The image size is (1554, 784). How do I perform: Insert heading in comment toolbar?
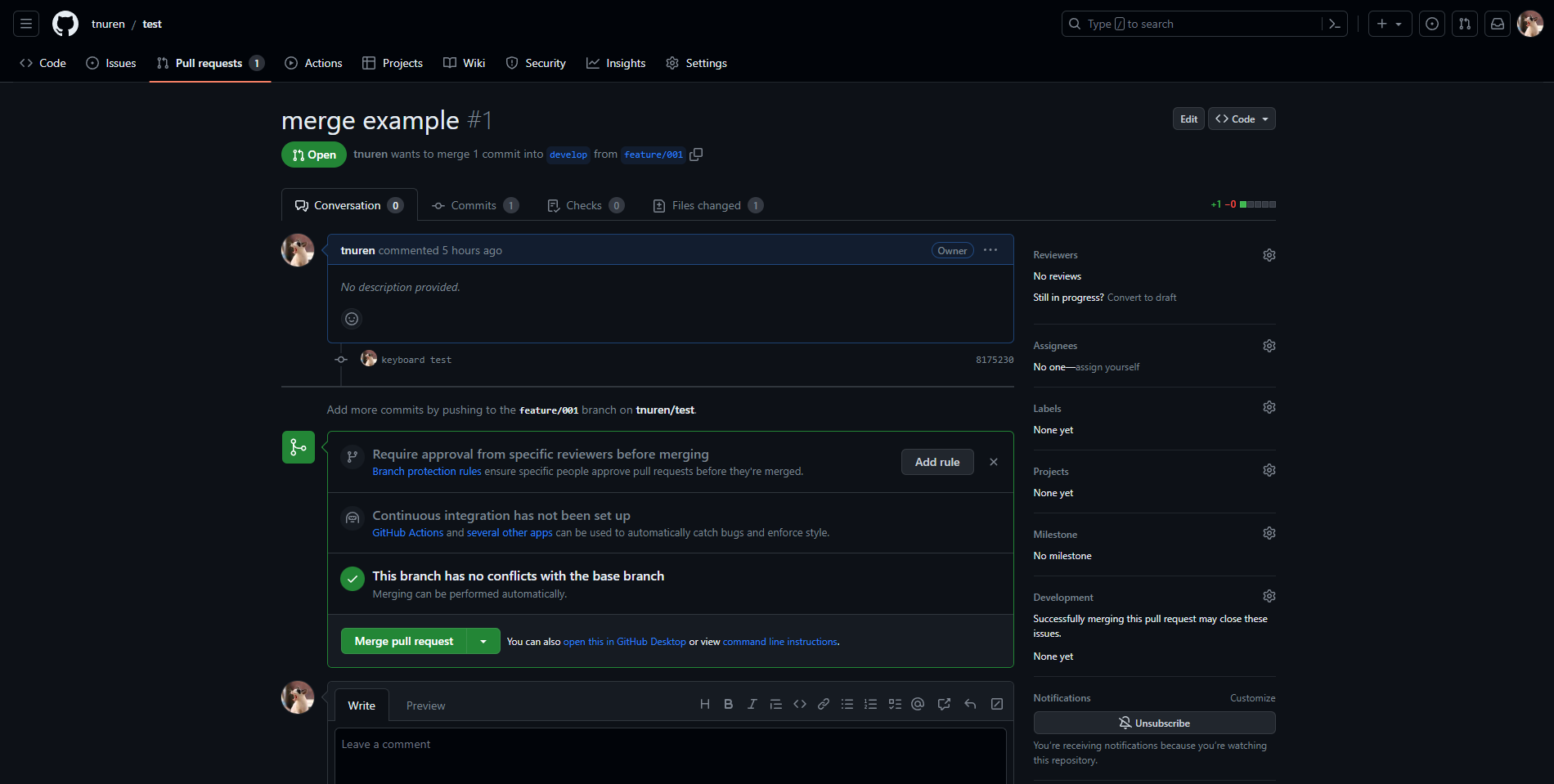(705, 704)
